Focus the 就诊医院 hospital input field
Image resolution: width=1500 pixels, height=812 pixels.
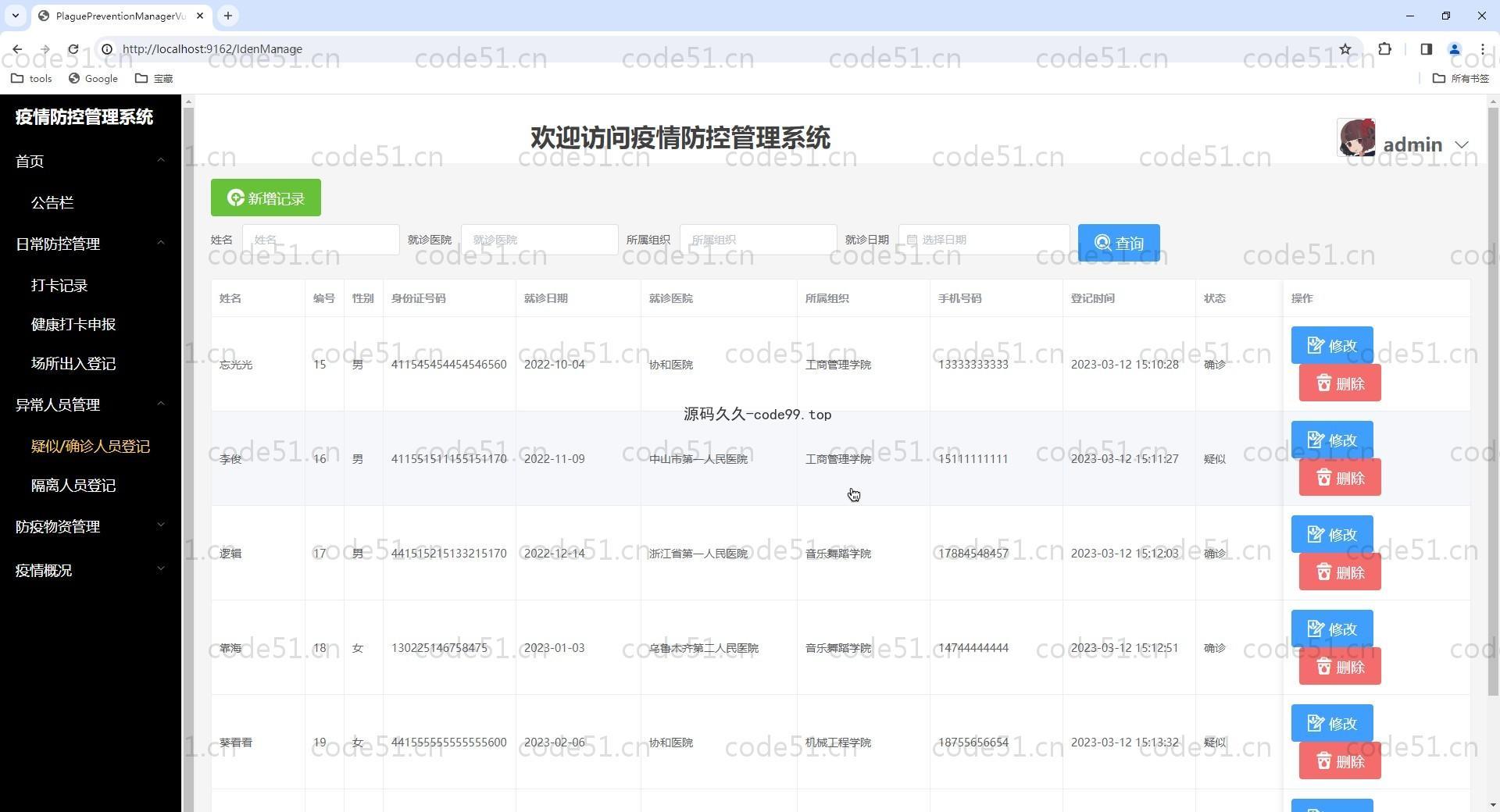click(x=540, y=240)
